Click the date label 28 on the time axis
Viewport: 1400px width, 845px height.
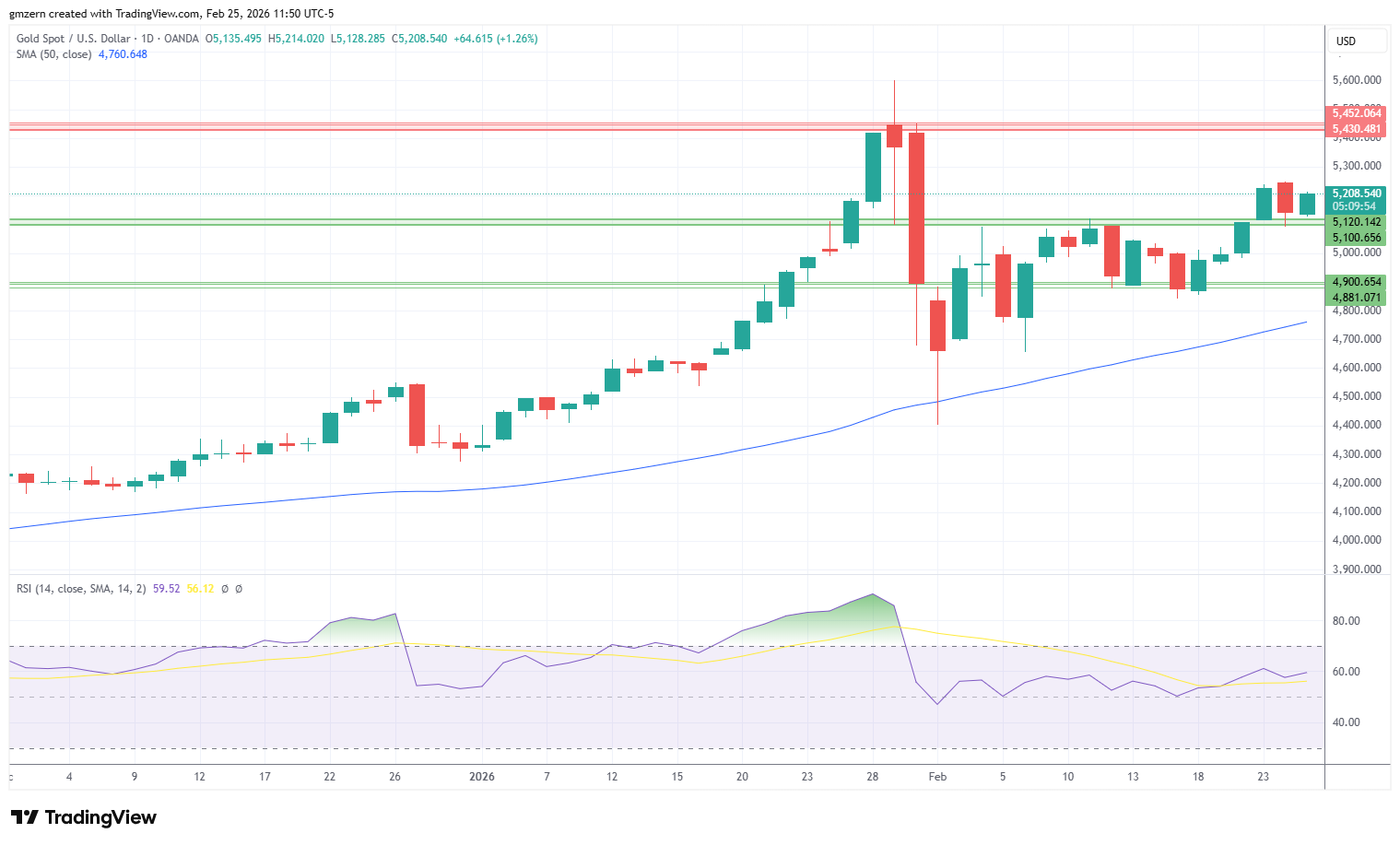tap(872, 777)
